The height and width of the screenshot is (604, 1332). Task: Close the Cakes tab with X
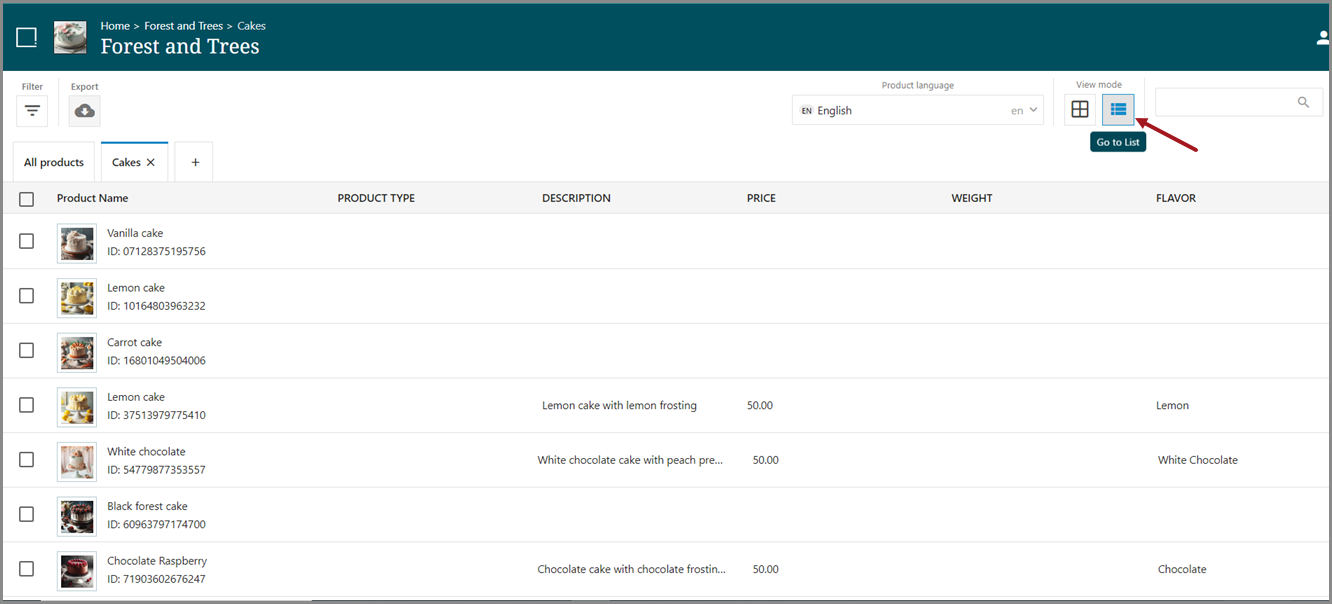[x=151, y=162]
